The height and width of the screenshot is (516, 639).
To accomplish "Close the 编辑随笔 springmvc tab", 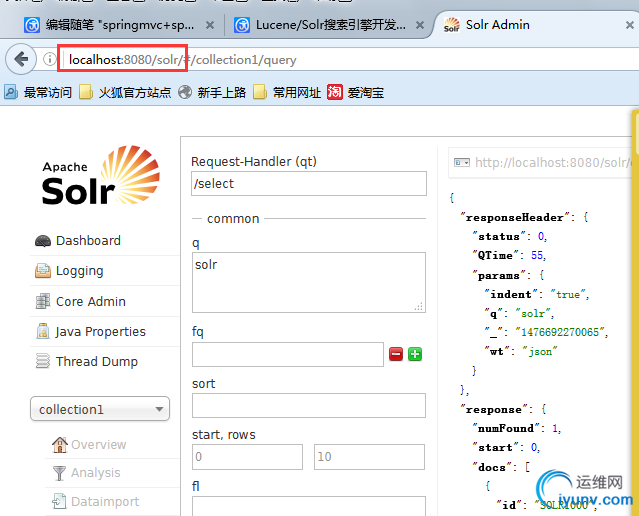I will pos(210,25).
